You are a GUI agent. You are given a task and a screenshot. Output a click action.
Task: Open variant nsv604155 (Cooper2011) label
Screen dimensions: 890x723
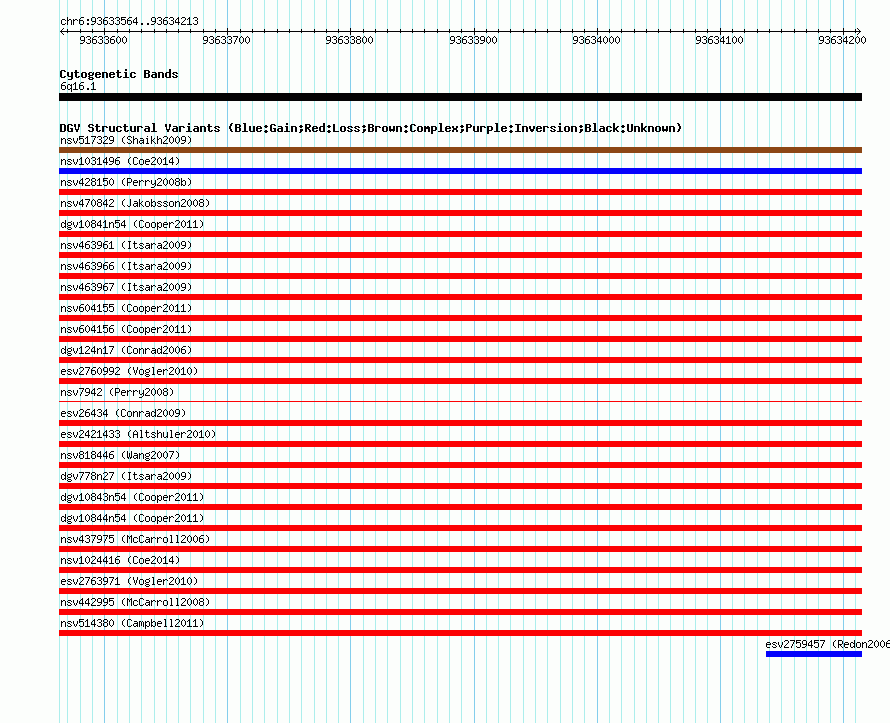pyautogui.click(x=126, y=308)
